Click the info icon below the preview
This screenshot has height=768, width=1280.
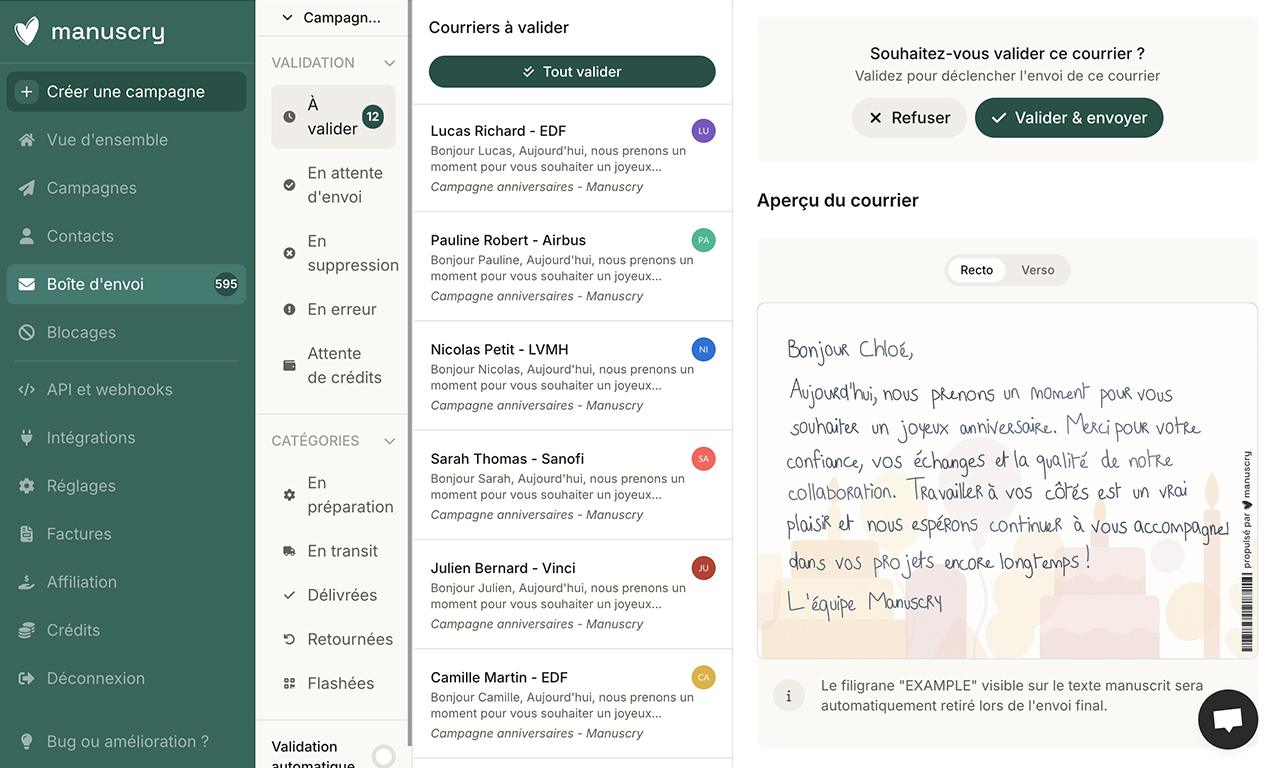coord(789,696)
